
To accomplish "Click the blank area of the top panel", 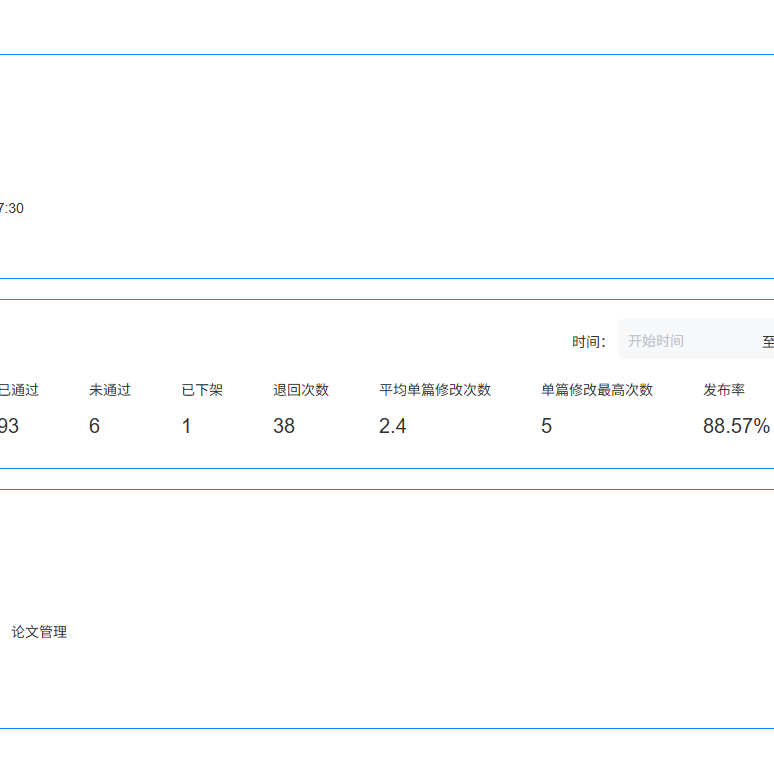I will [400, 150].
